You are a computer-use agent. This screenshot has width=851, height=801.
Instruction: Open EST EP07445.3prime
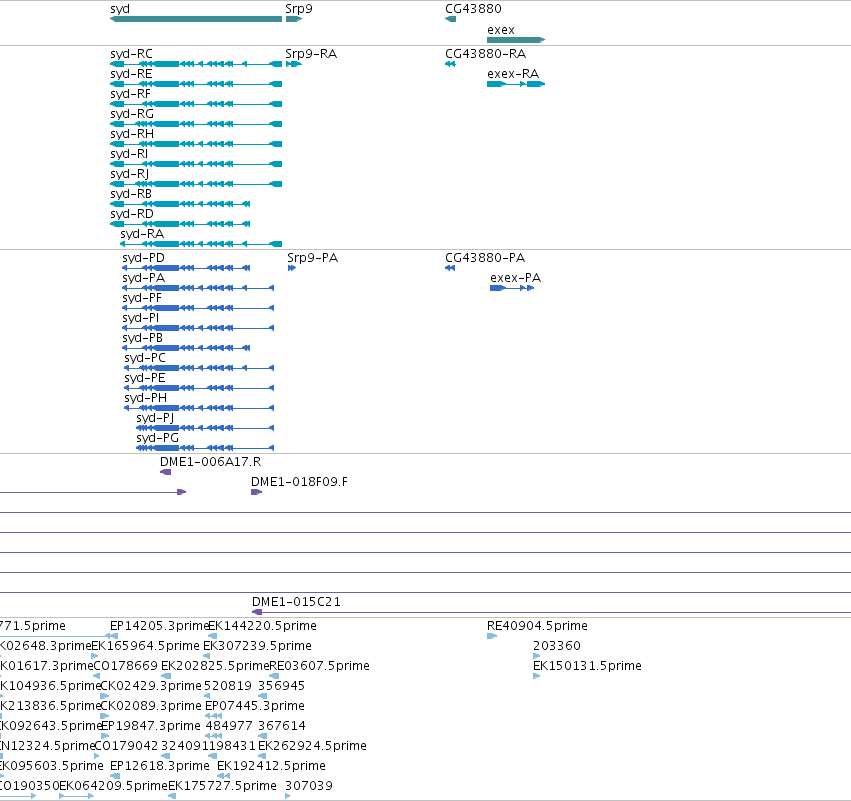(x=213, y=716)
